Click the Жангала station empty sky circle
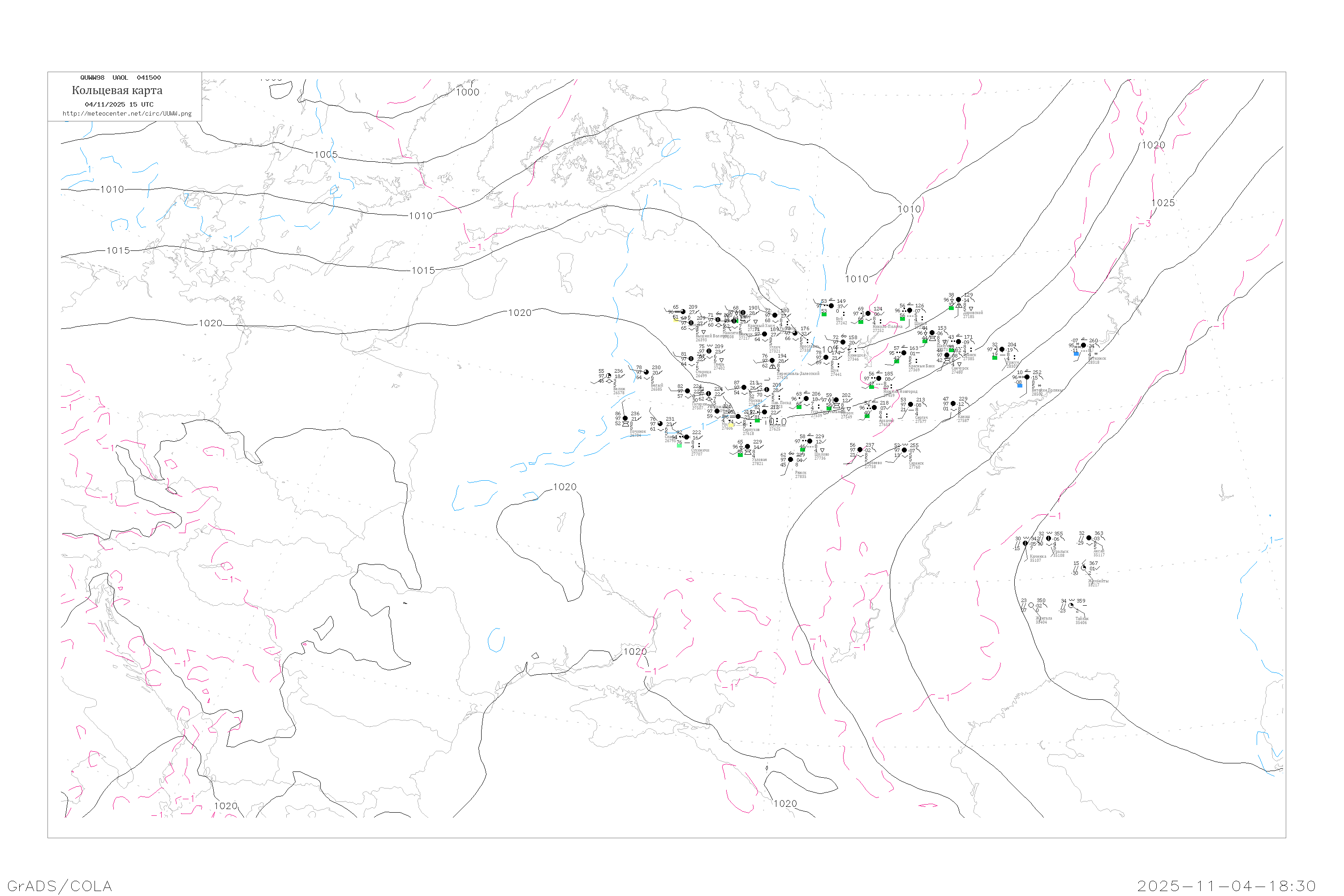Viewport: 1344px width, 896px height. pos(1031,605)
